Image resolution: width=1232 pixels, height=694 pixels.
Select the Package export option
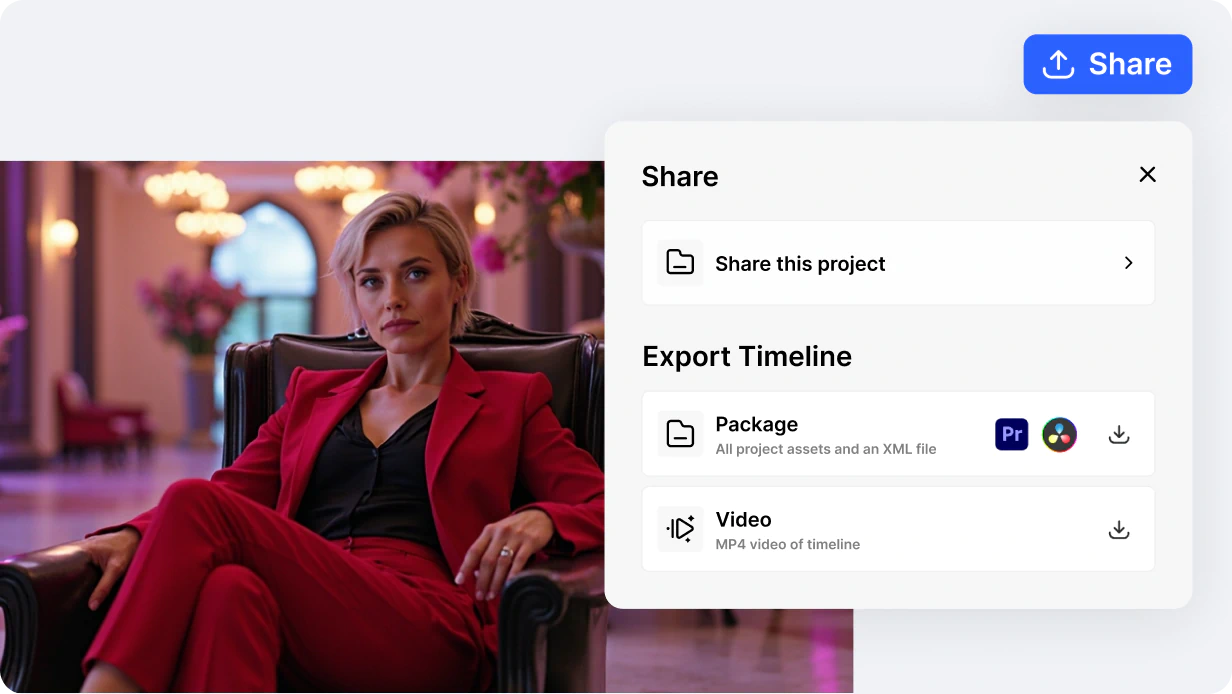tap(898, 434)
